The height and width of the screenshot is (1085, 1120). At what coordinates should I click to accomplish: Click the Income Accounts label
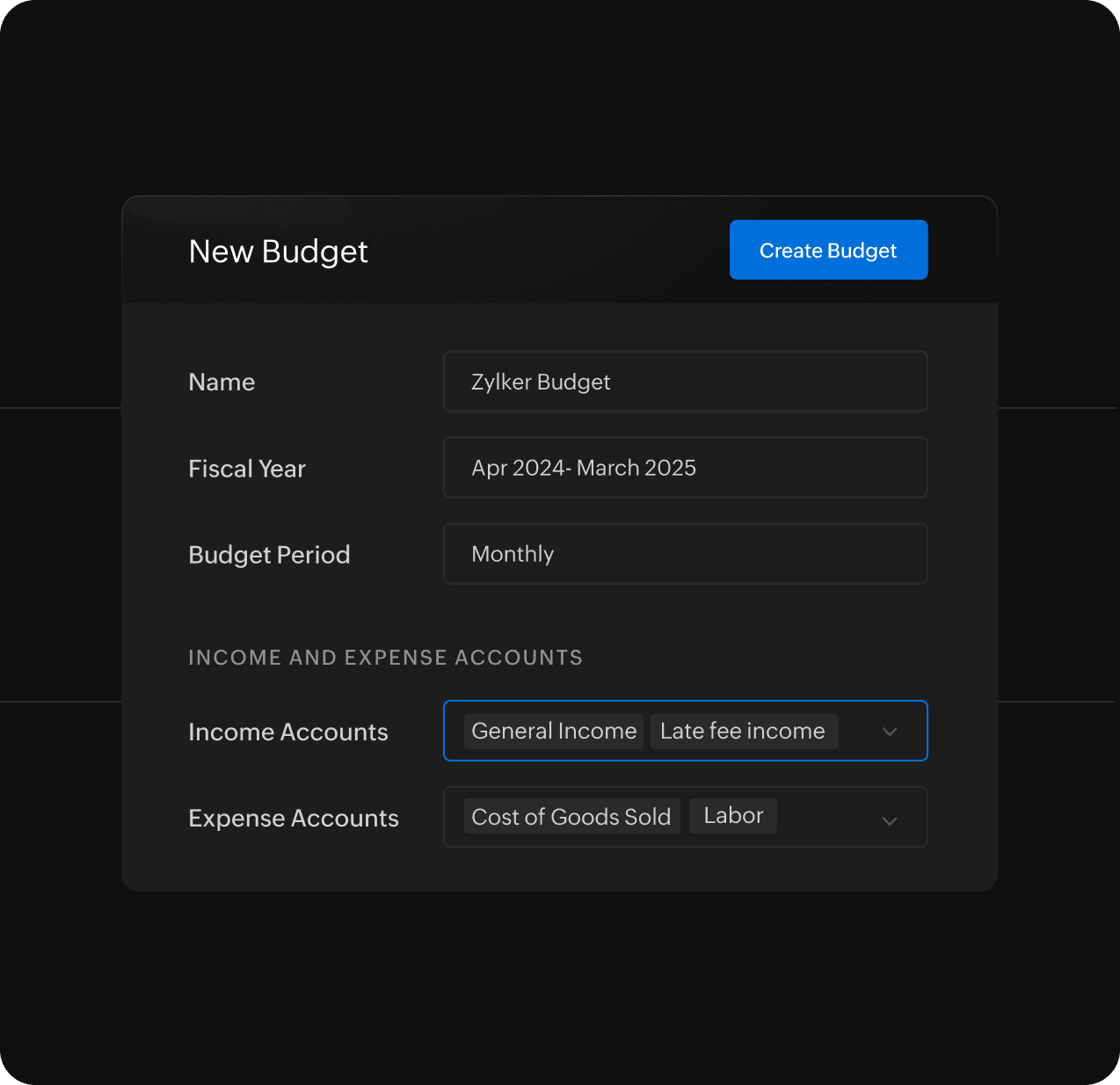tap(288, 732)
